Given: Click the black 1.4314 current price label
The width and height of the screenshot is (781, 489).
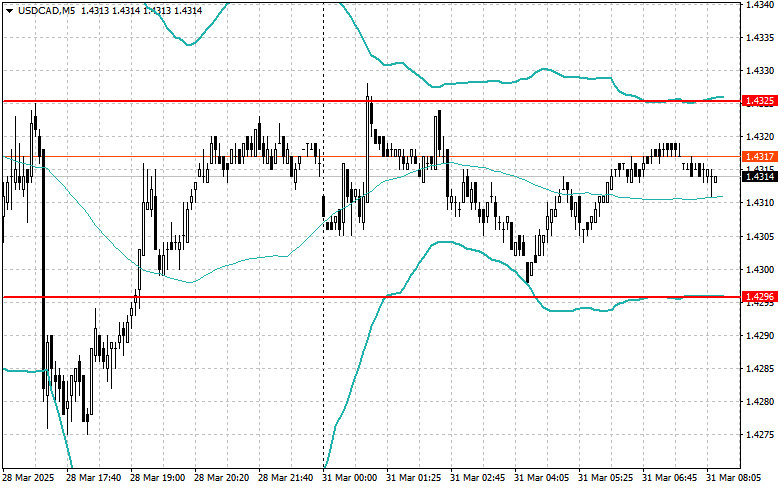Looking at the screenshot, I should point(759,176).
